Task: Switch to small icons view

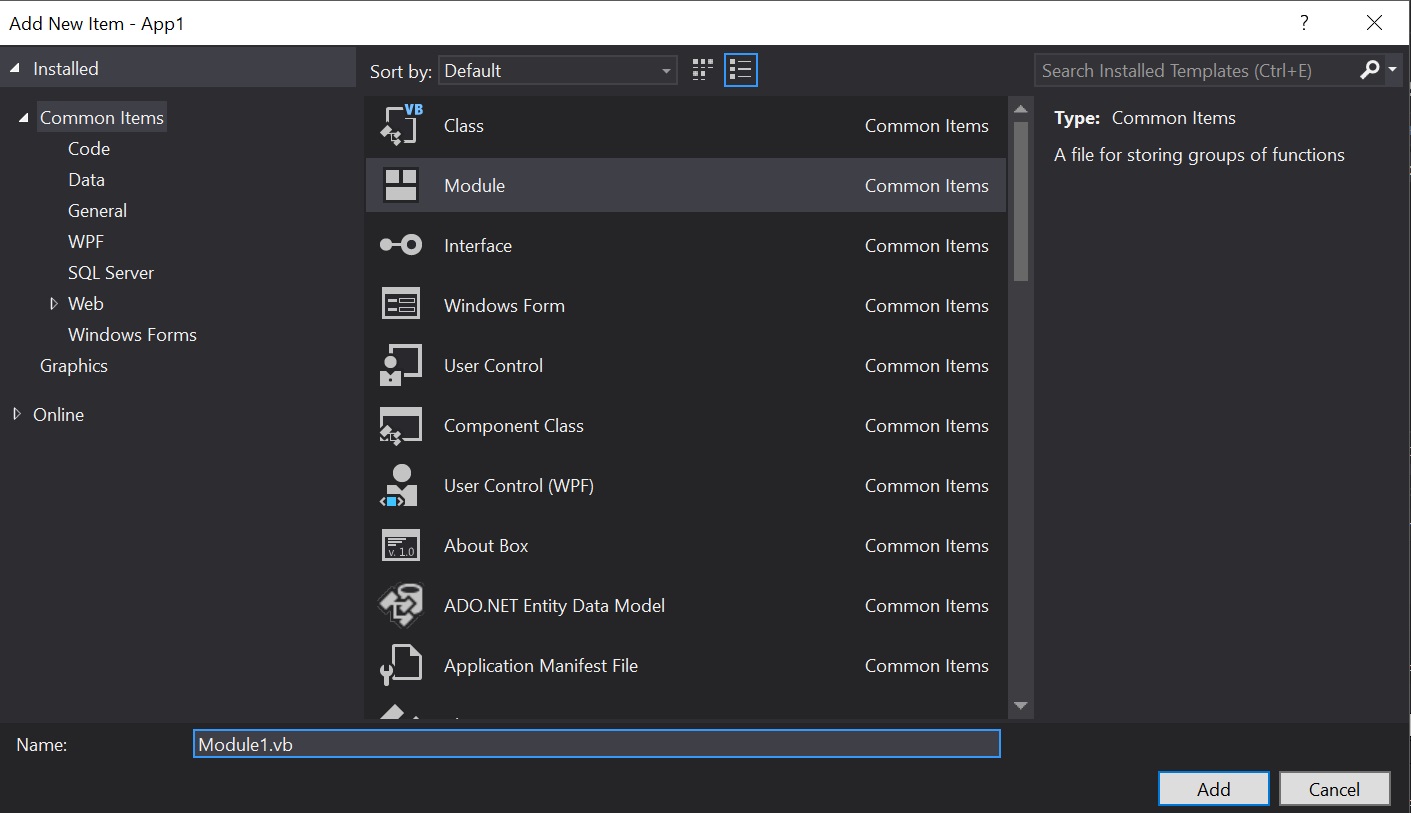Action: tap(703, 70)
